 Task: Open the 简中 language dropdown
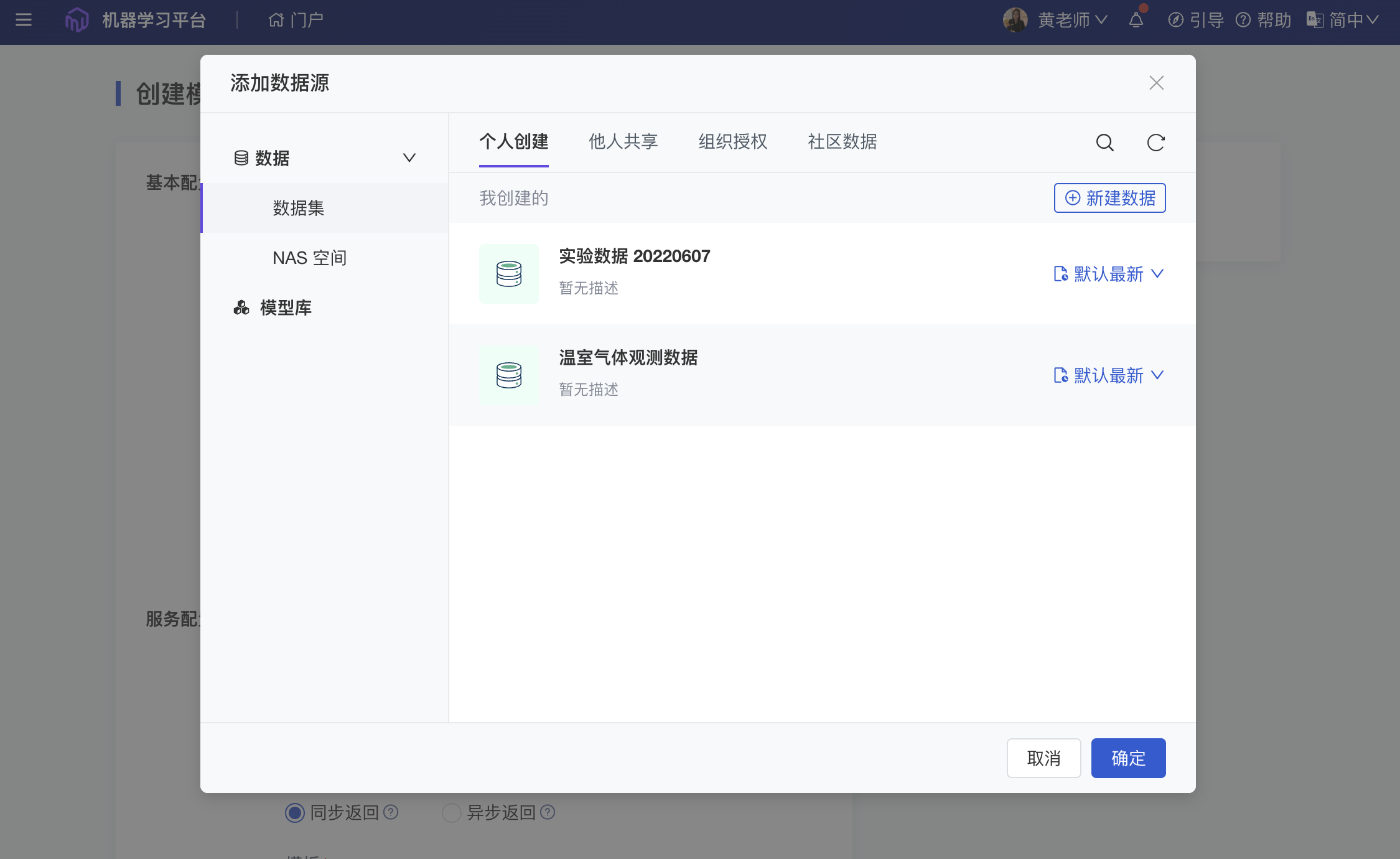click(x=1345, y=20)
